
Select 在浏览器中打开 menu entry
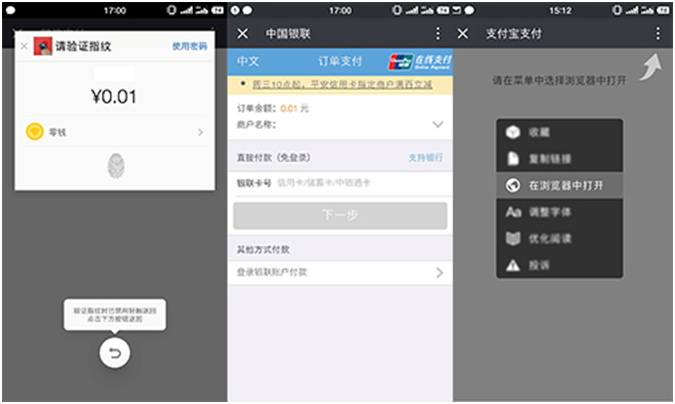[560, 186]
